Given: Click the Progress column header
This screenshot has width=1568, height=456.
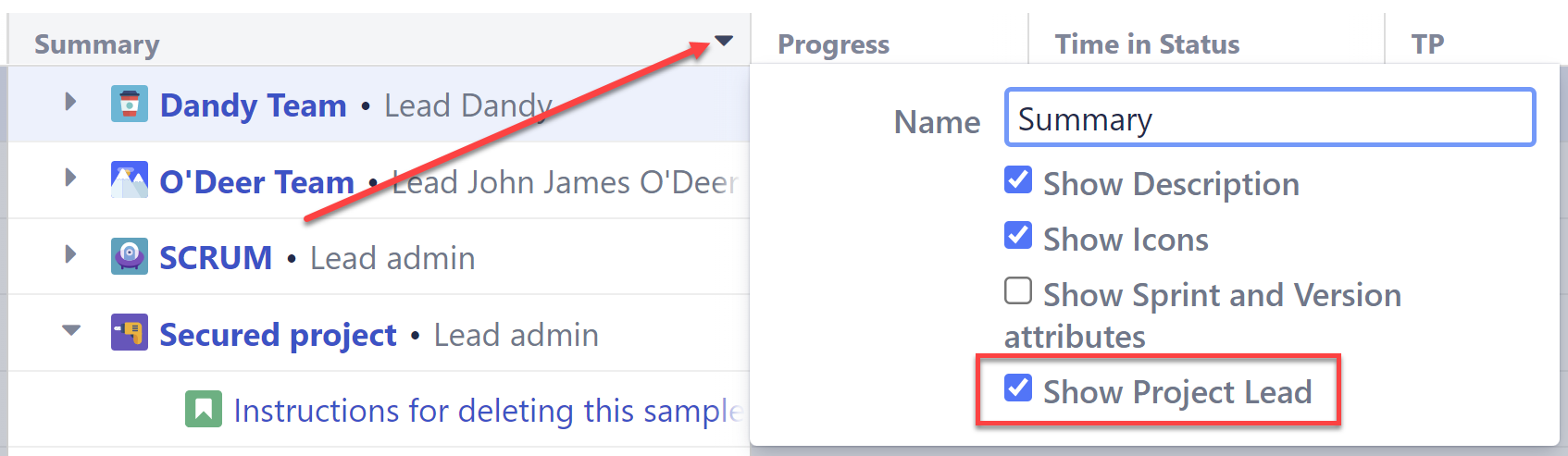Looking at the screenshot, I should pos(833,44).
